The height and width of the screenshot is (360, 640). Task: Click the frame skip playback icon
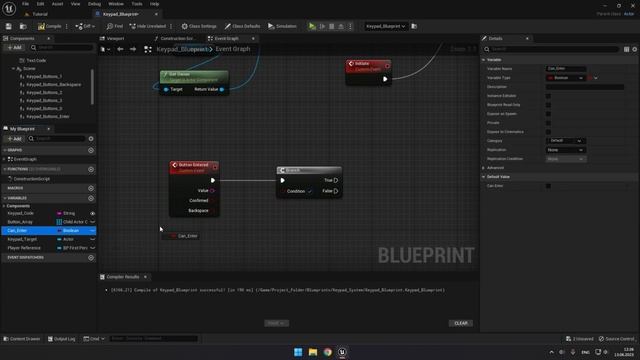click(x=322, y=26)
